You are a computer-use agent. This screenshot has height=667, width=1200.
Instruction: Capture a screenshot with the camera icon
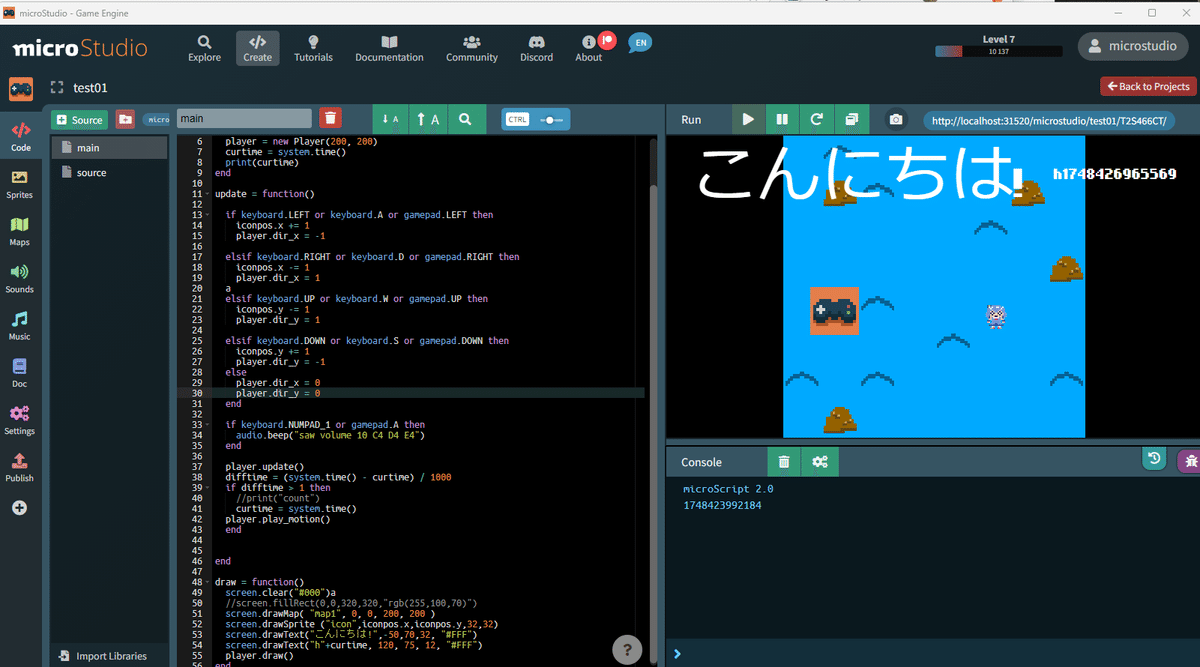pyautogui.click(x=895, y=118)
